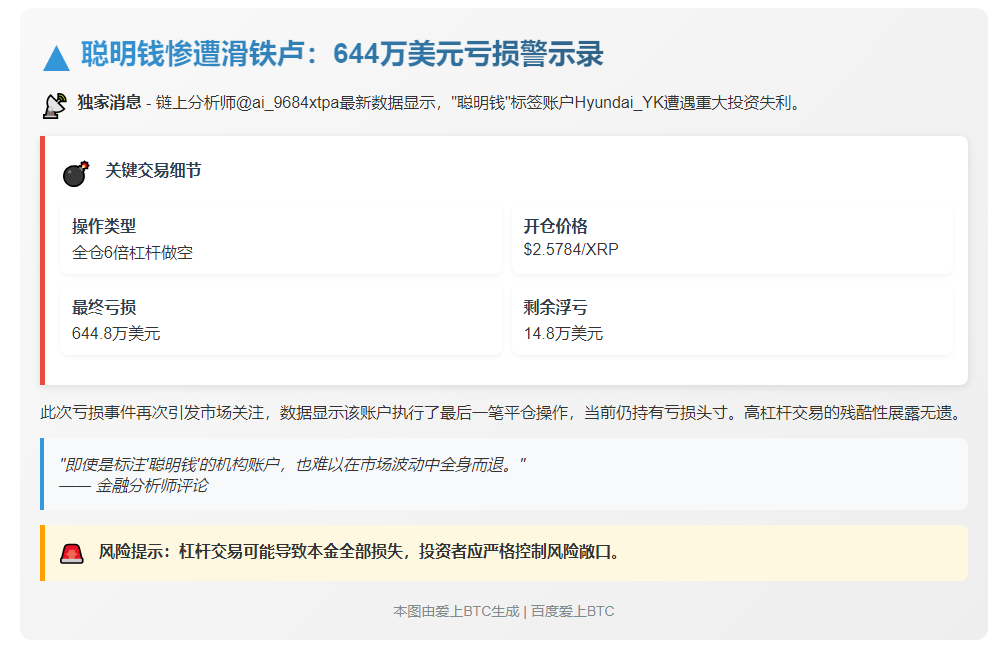Open the 剩余浮亏 card

point(732,320)
